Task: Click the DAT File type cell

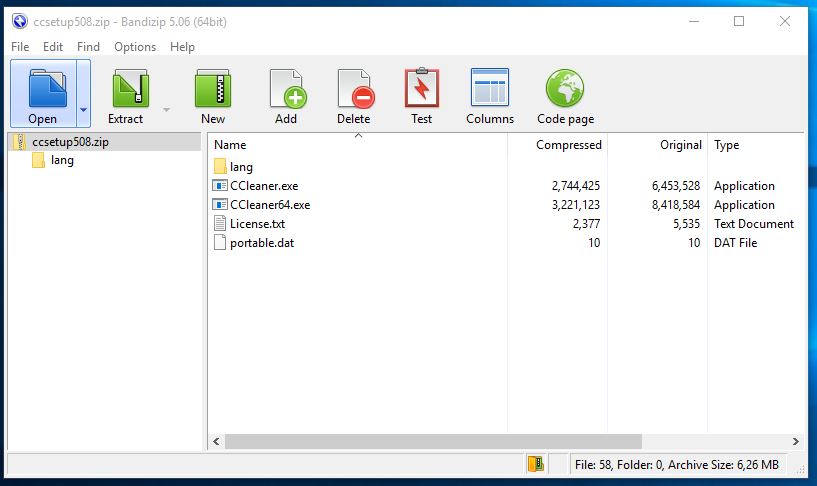Action: pyautogui.click(x=735, y=243)
